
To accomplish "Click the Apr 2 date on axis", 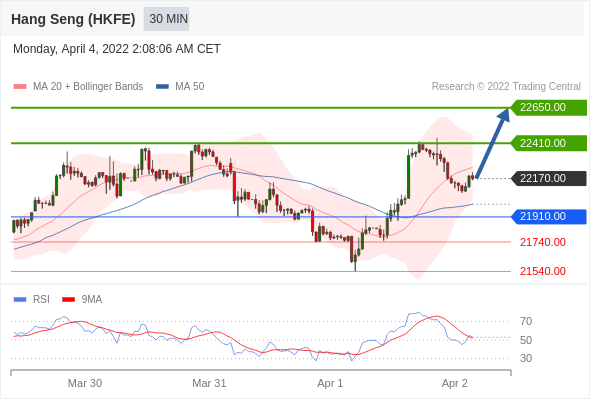I will pos(455,383).
